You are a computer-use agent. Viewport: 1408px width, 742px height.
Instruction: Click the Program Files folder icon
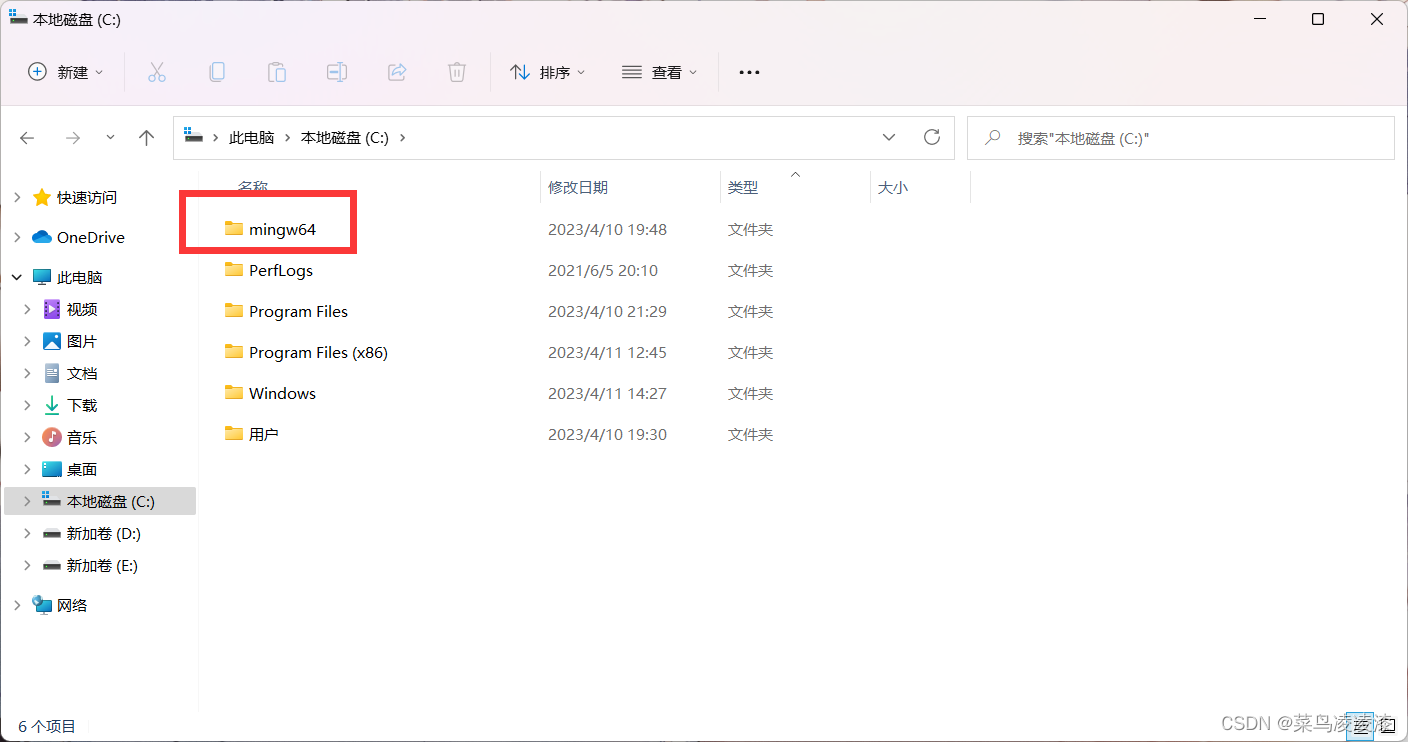(x=234, y=311)
